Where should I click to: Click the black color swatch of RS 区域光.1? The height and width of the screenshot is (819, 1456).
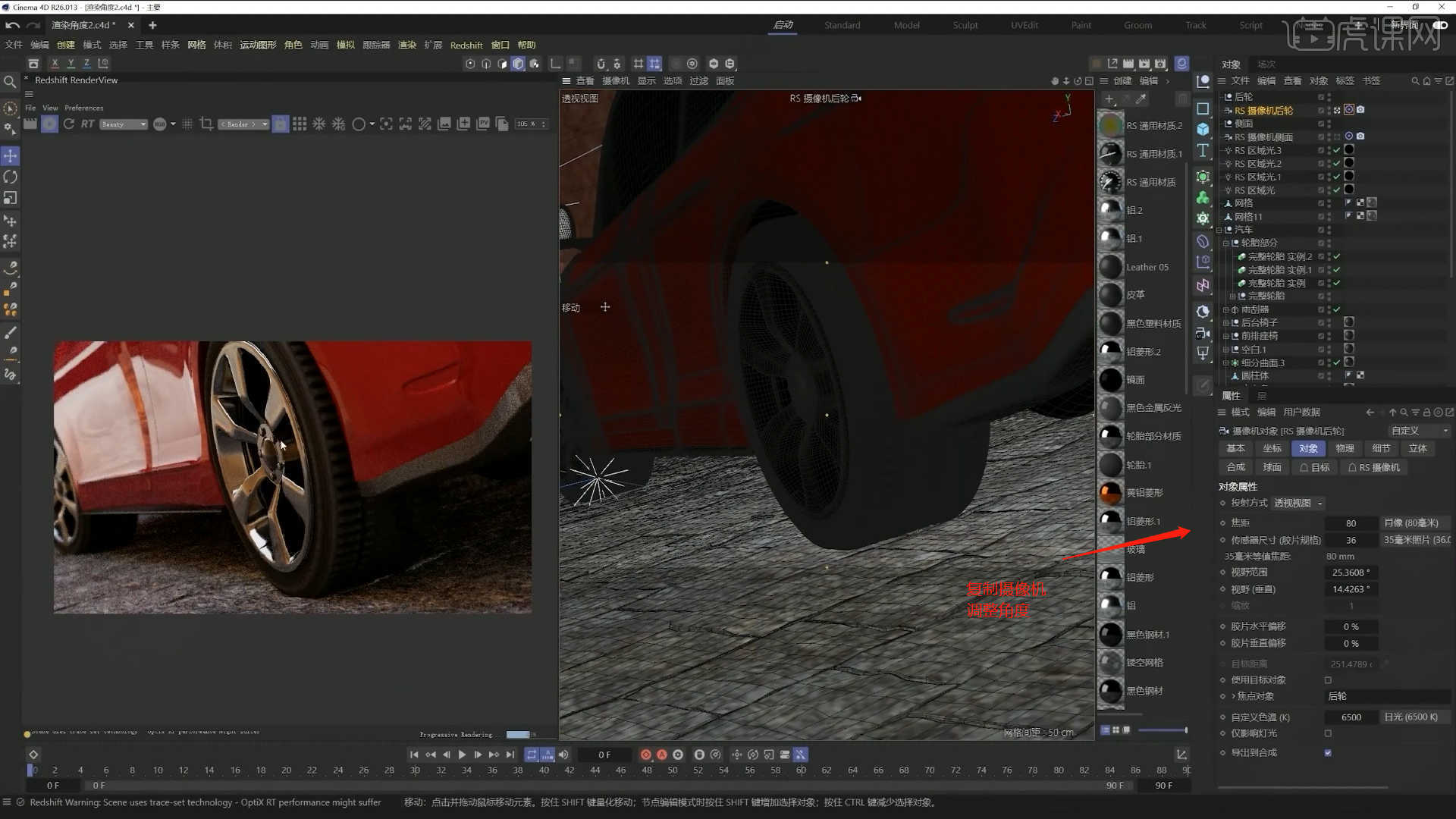(x=1349, y=176)
